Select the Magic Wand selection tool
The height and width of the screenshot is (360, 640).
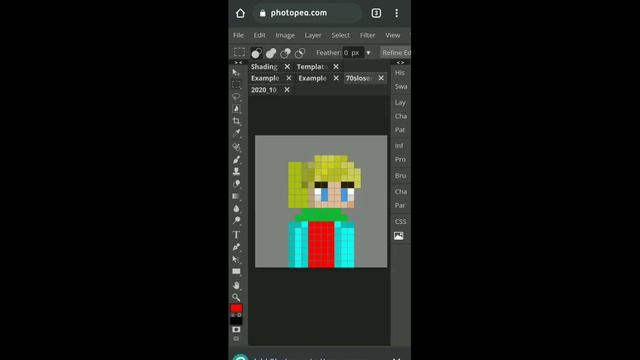[236, 109]
